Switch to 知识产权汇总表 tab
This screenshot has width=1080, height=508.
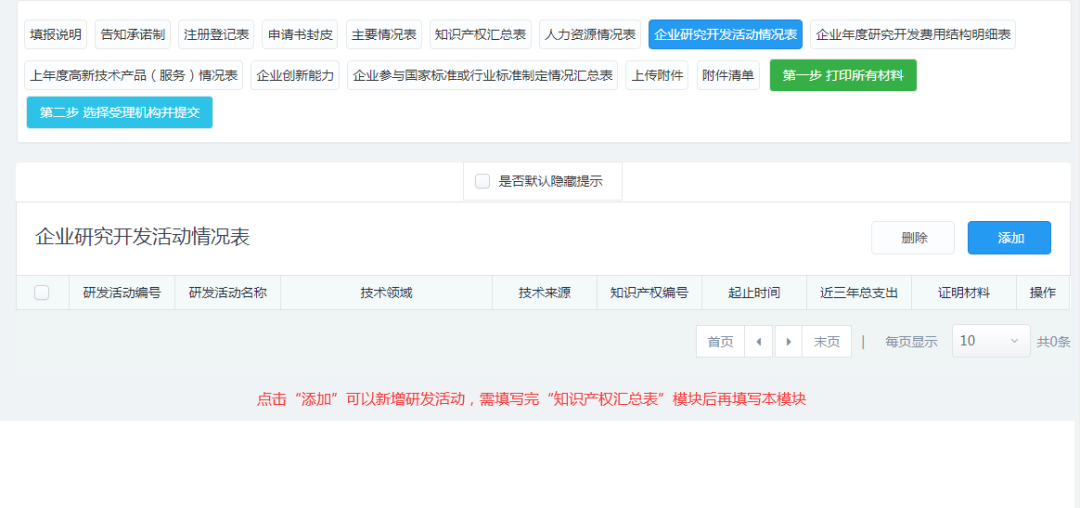pos(481,35)
